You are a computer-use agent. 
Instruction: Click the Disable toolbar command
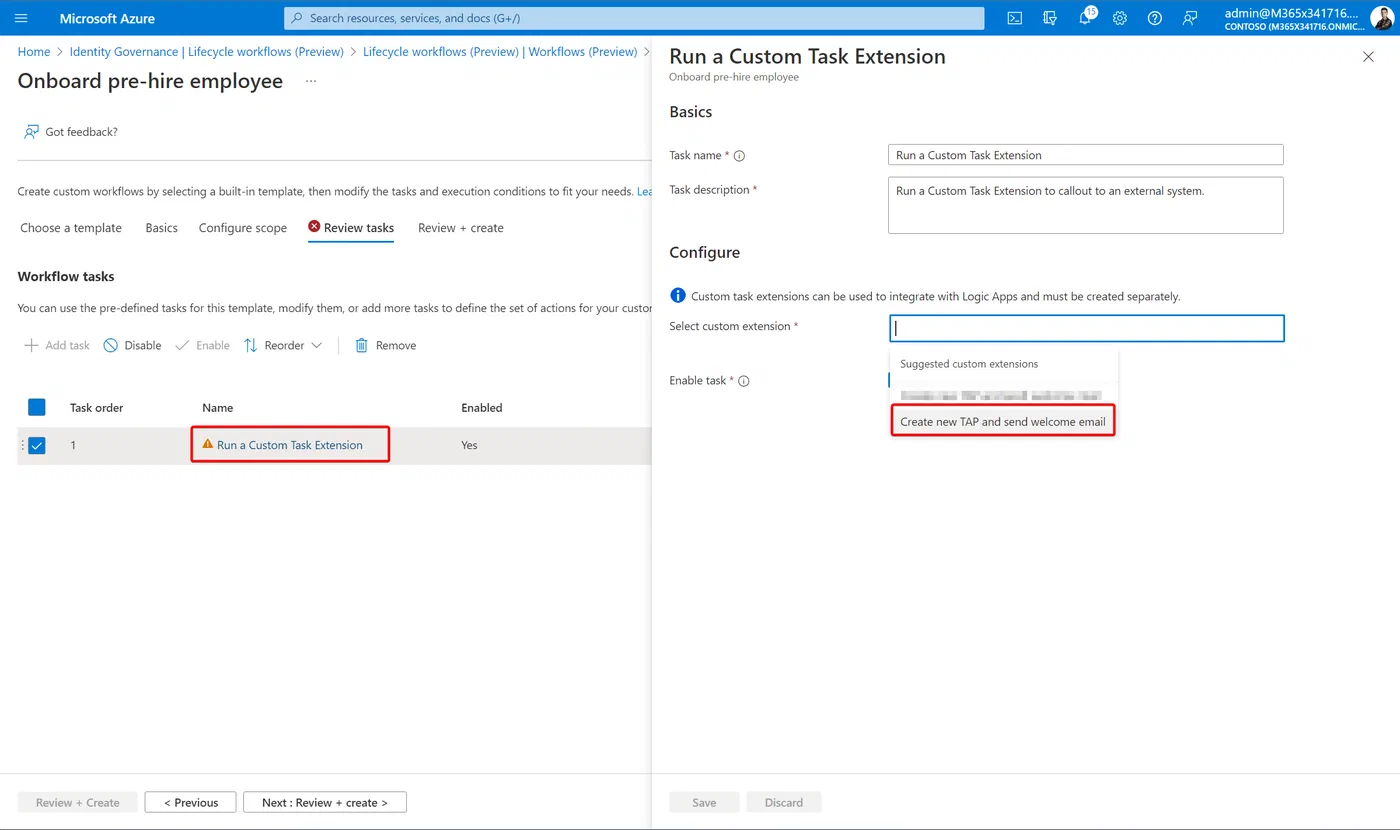(x=132, y=345)
